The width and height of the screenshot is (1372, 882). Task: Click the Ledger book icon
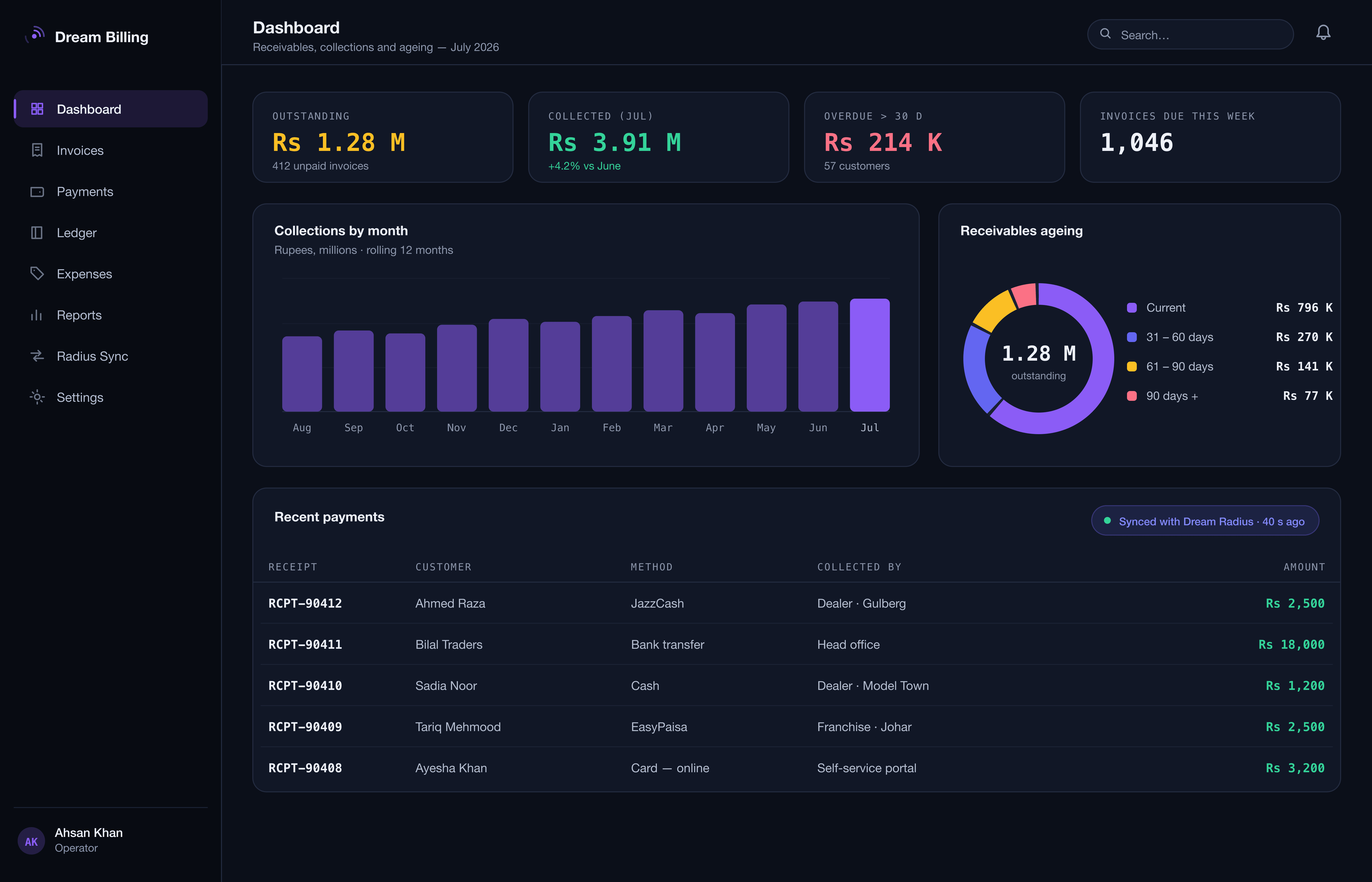(x=37, y=233)
